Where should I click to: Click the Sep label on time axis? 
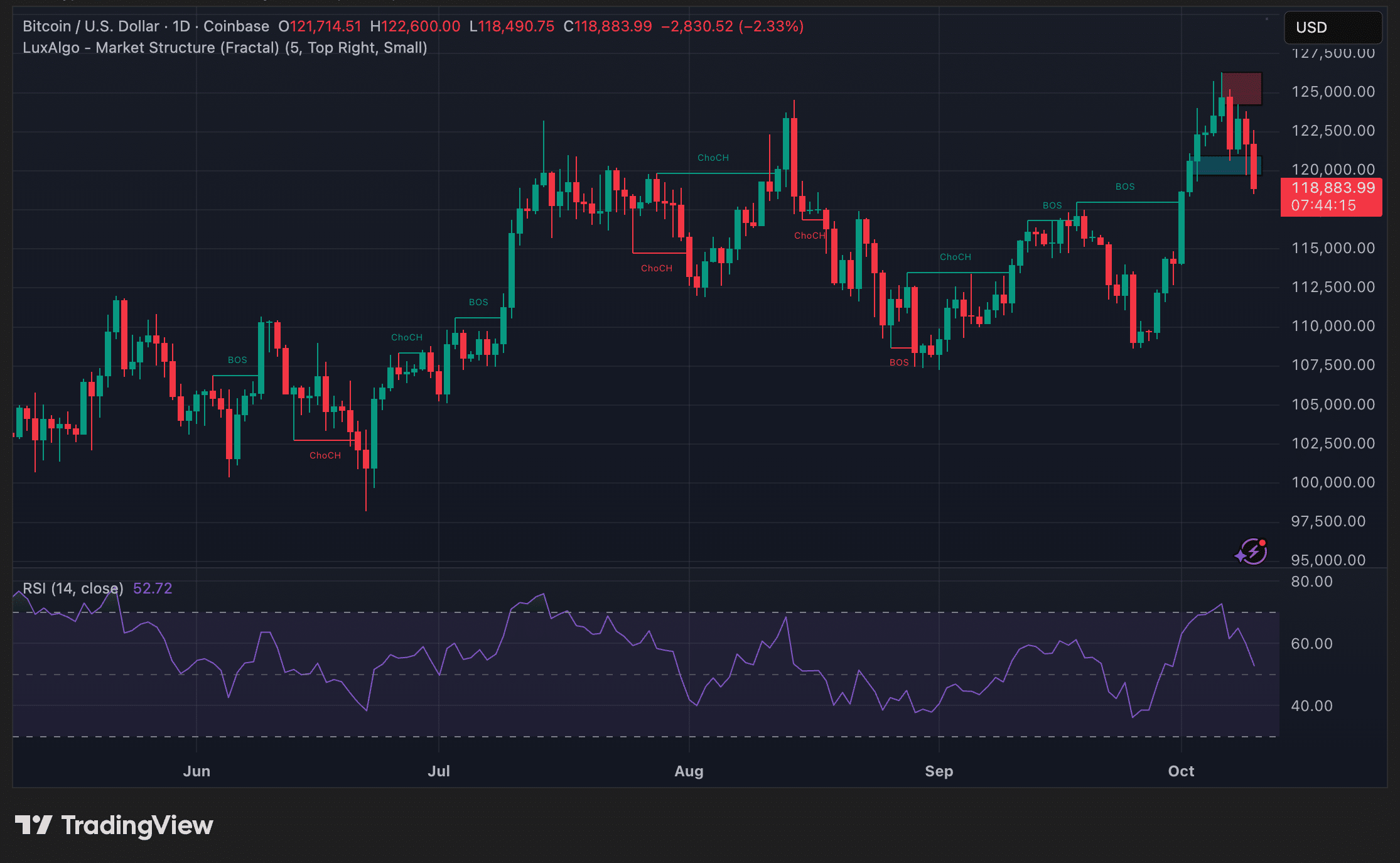tap(939, 771)
